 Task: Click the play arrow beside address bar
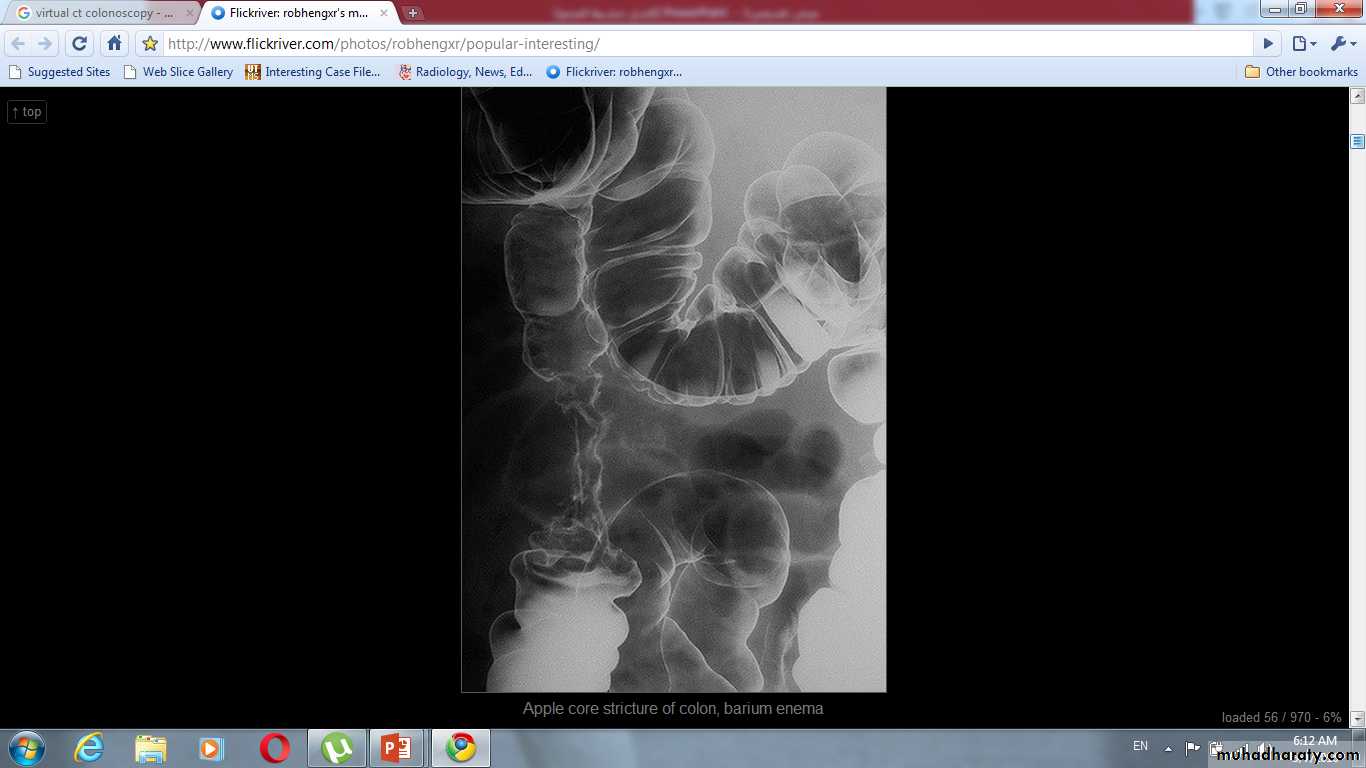(1268, 44)
